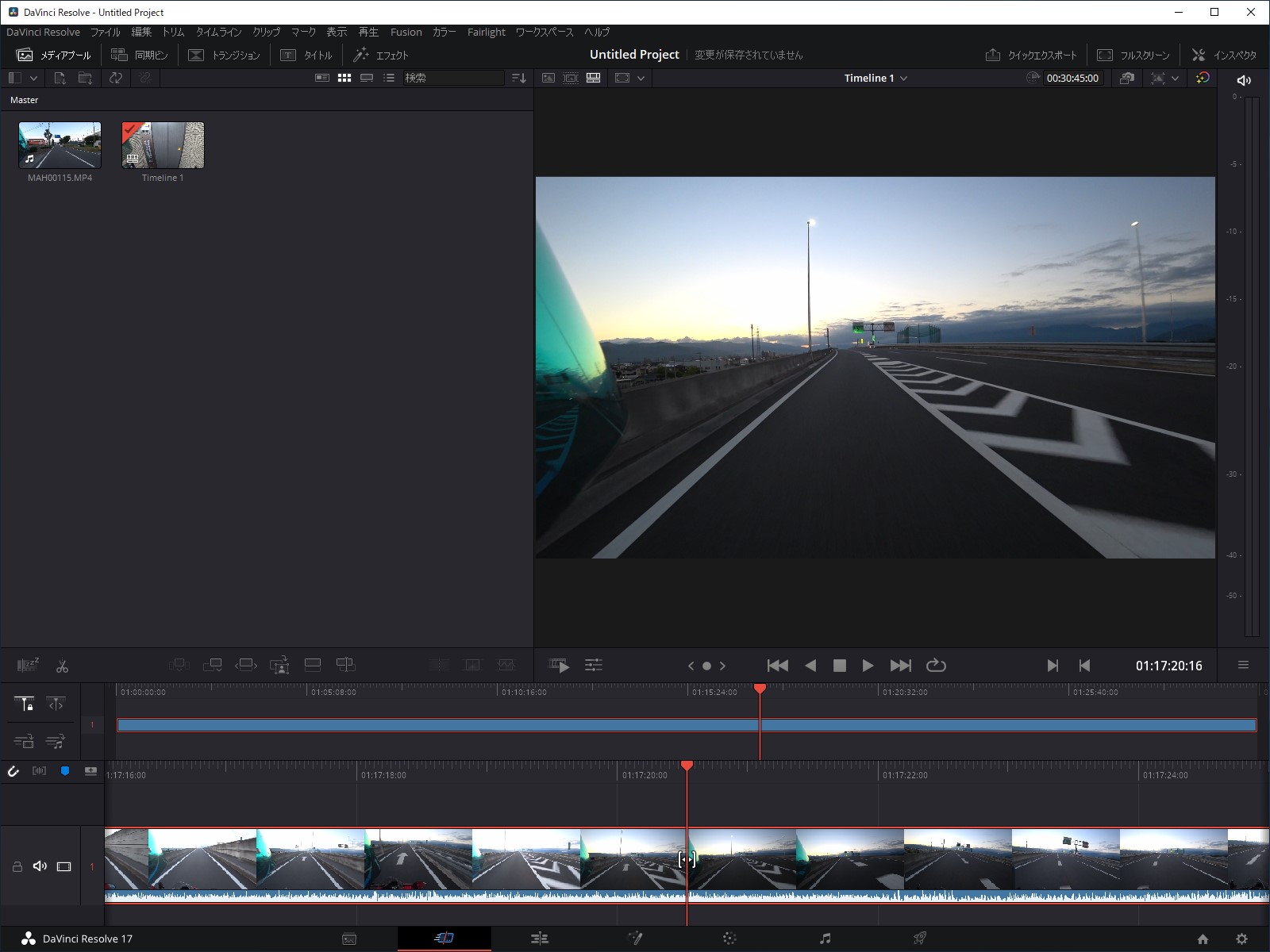Open the Deliver page
1270x952 pixels.
click(921, 939)
